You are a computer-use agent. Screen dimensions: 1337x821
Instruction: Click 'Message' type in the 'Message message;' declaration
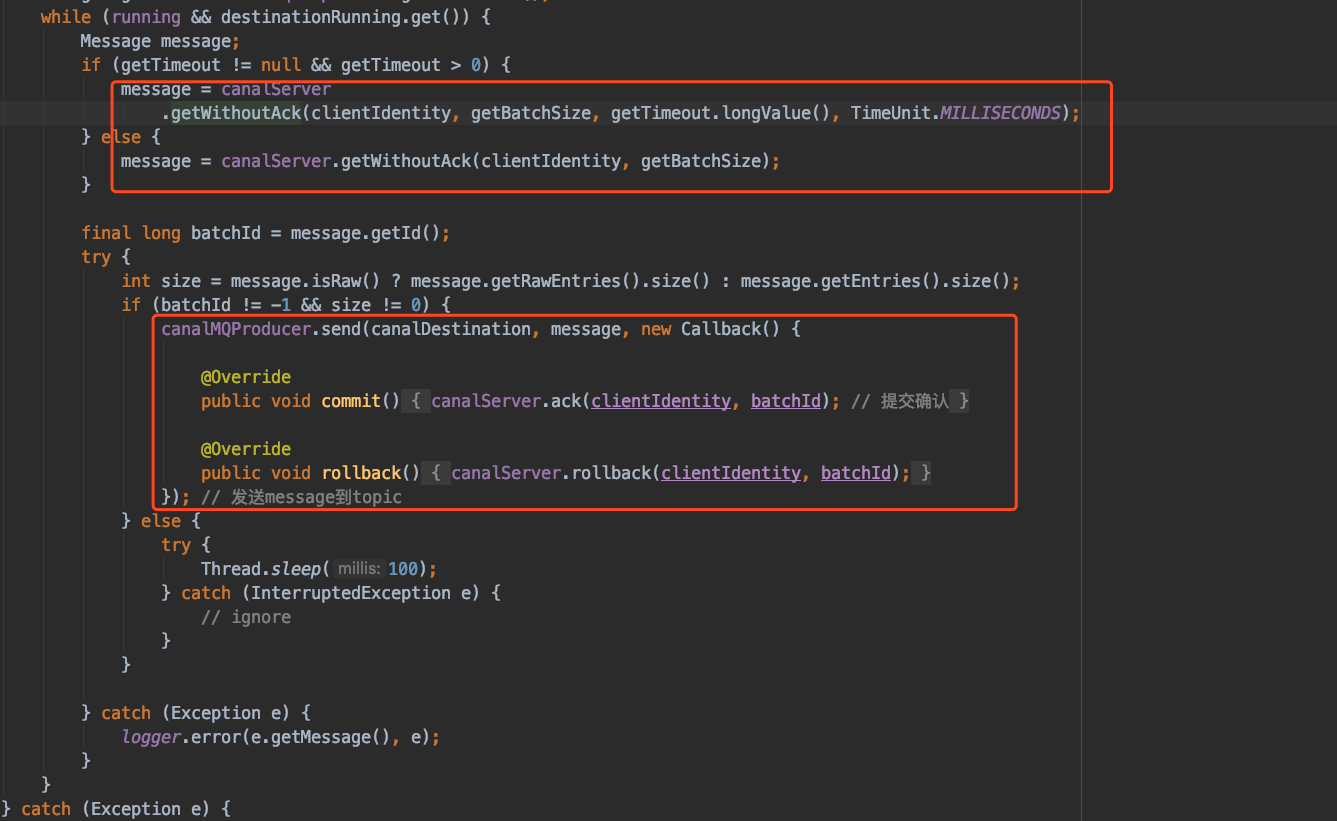pos(116,41)
